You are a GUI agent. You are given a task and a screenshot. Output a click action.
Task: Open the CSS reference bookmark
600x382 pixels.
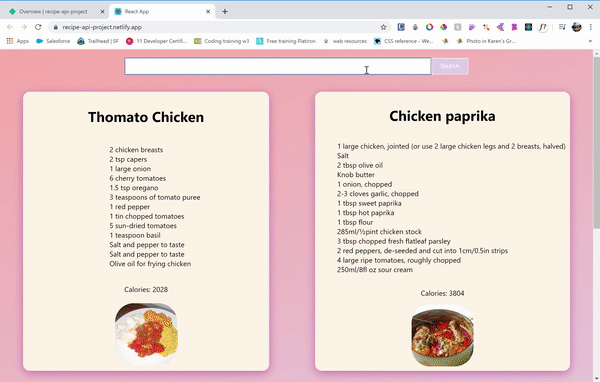(x=403, y=41)
